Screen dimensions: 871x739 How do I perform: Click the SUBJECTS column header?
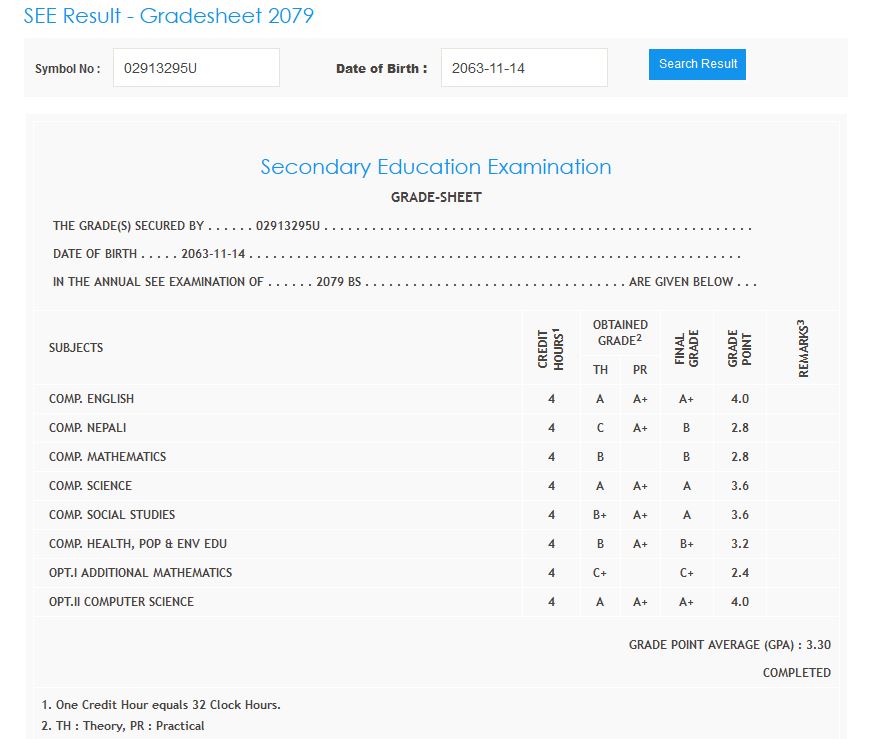(x=76, y=348)
